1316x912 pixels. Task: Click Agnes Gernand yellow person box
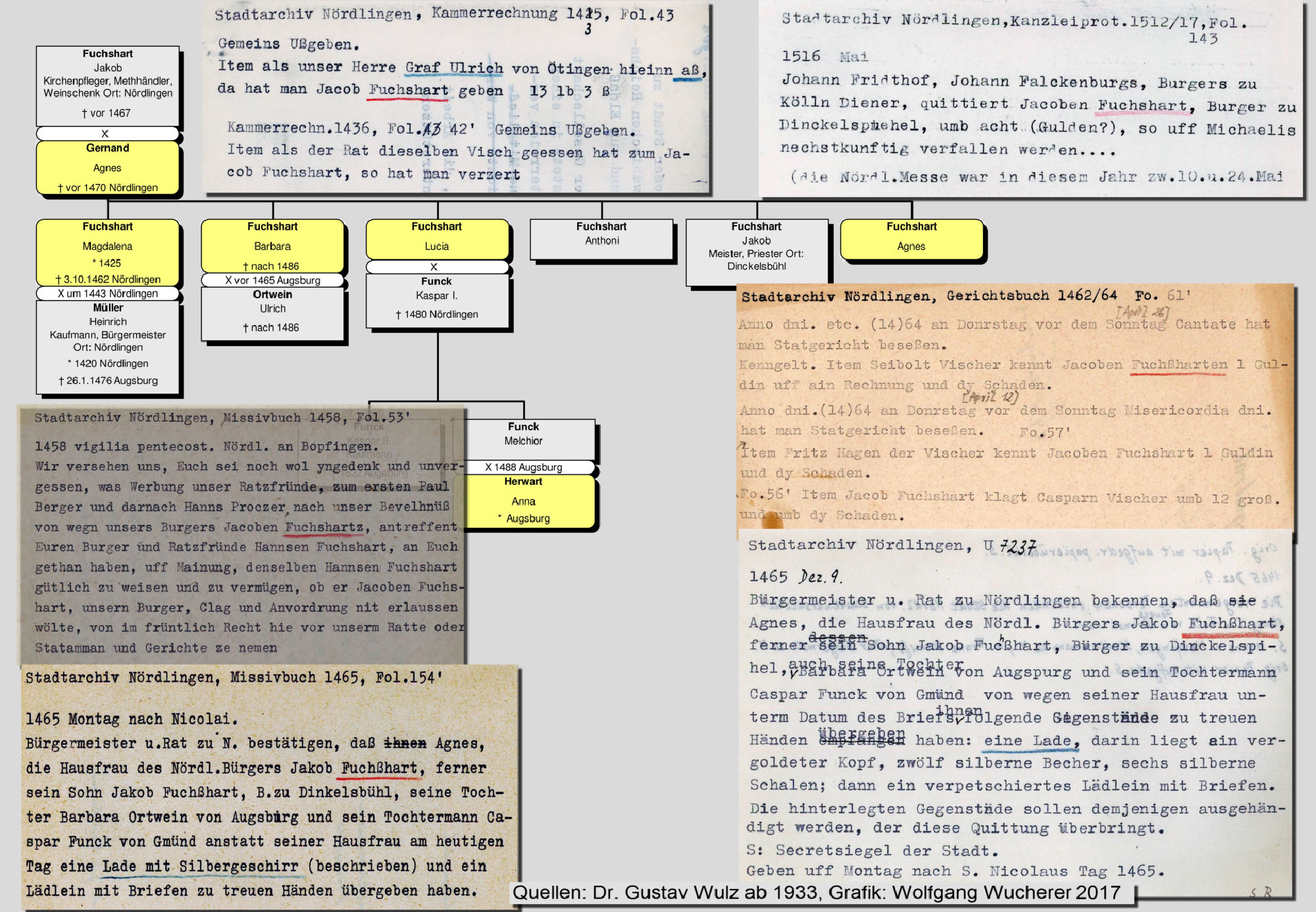[107, 168]
